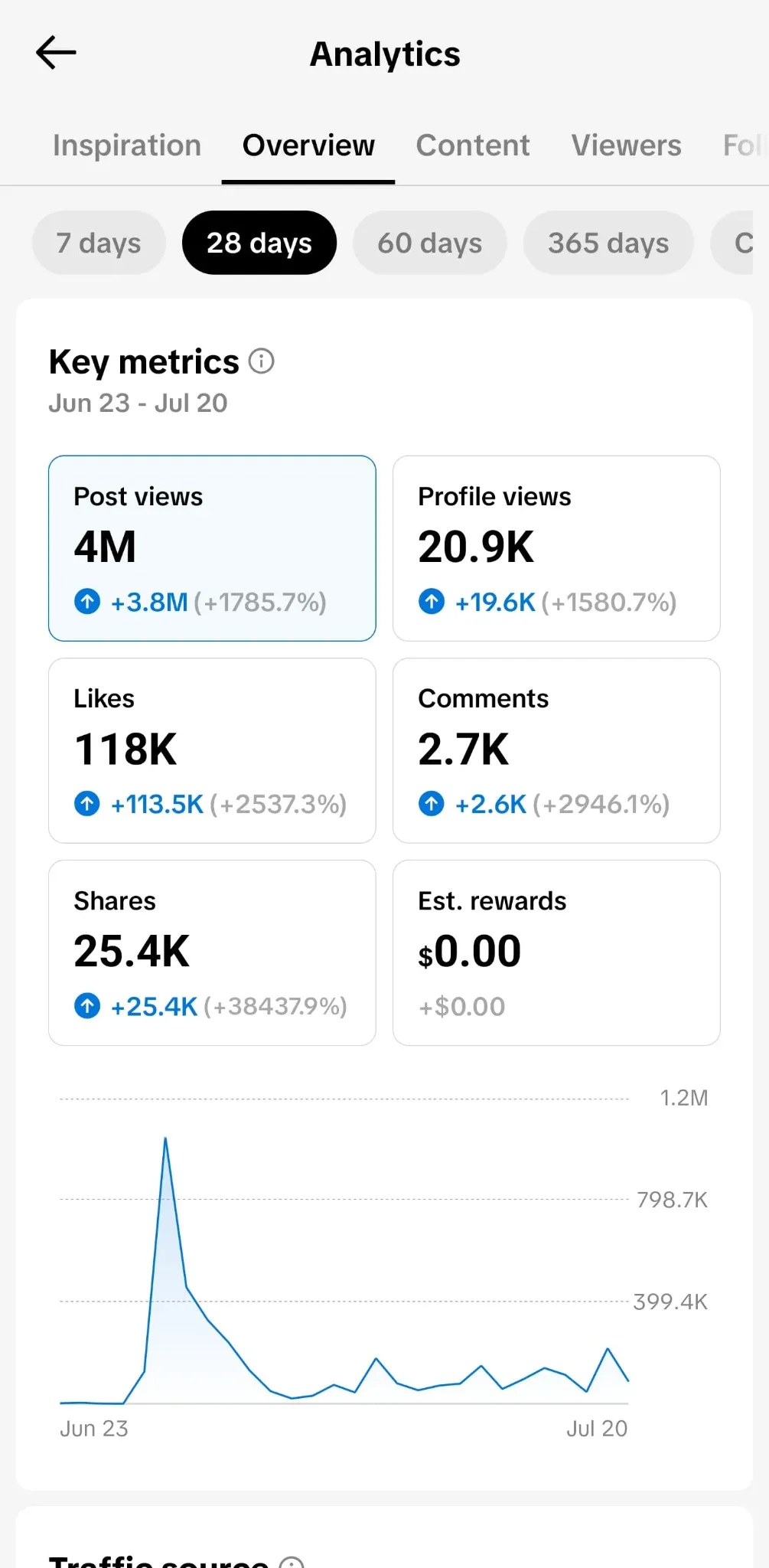769x1568 pixels.
Task: Tap the Likes increase arrow icon
Action: [87, 803]
